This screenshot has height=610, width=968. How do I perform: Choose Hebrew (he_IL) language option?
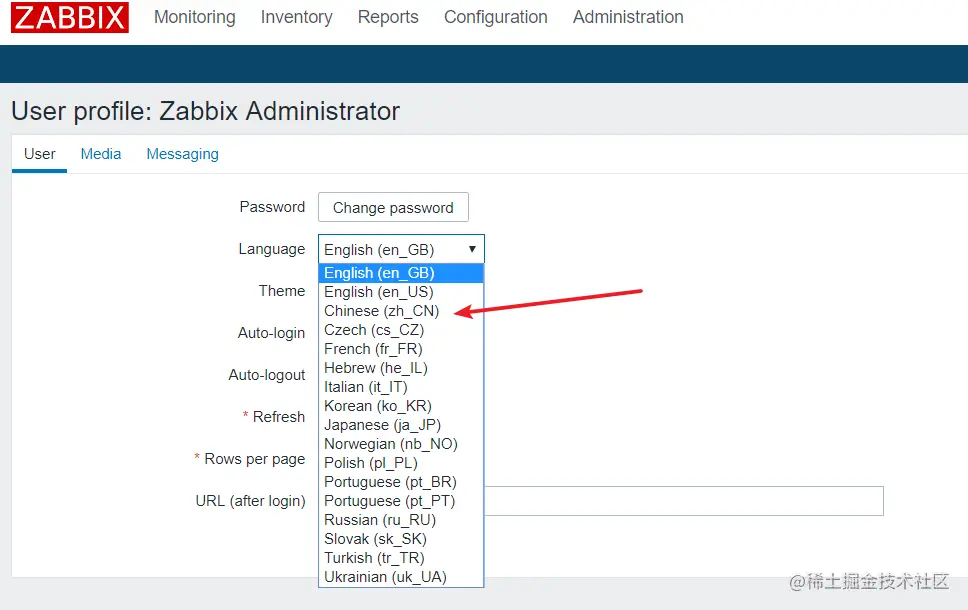pos(401,368)
